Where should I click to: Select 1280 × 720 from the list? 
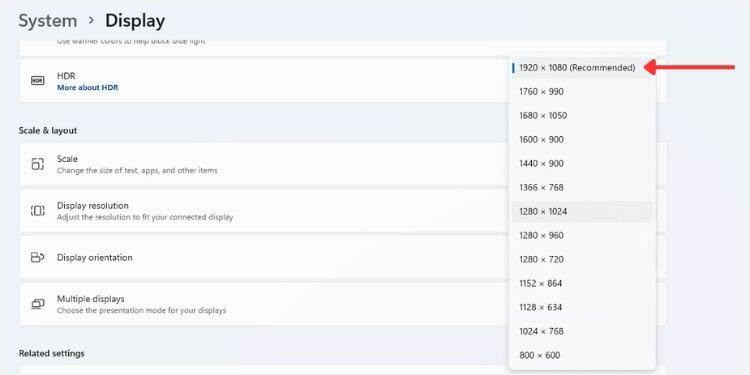(x=582, y=259)
